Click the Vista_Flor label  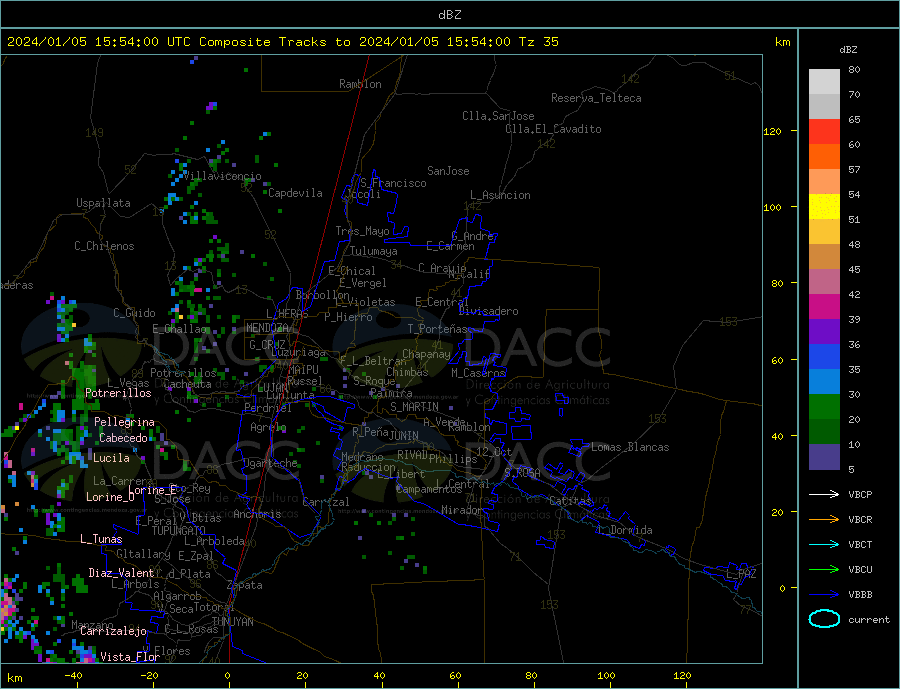pyautogui.click(x=130, y=656)
